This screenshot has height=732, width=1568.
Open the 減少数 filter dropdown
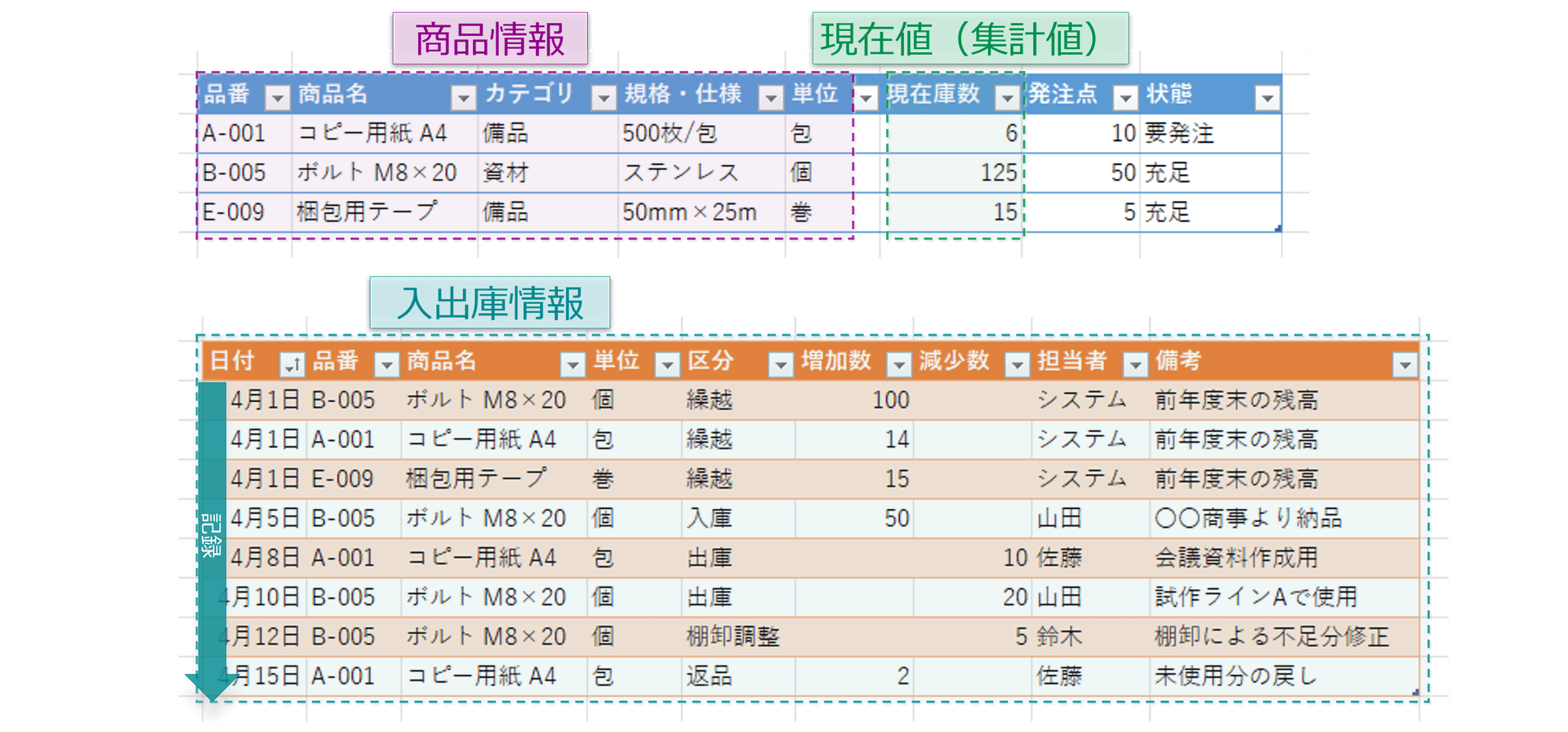(x=1018, y=364)
